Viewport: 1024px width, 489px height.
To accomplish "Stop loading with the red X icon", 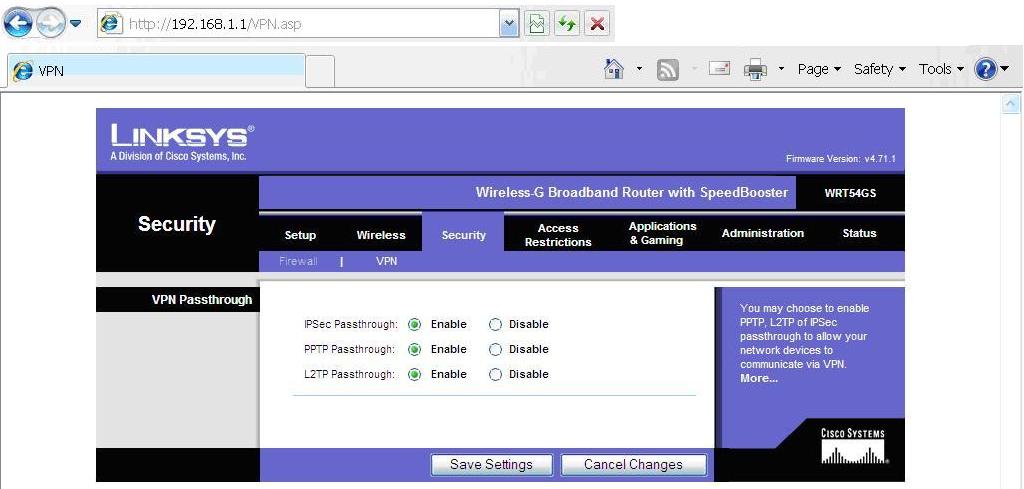I will 596,25.
